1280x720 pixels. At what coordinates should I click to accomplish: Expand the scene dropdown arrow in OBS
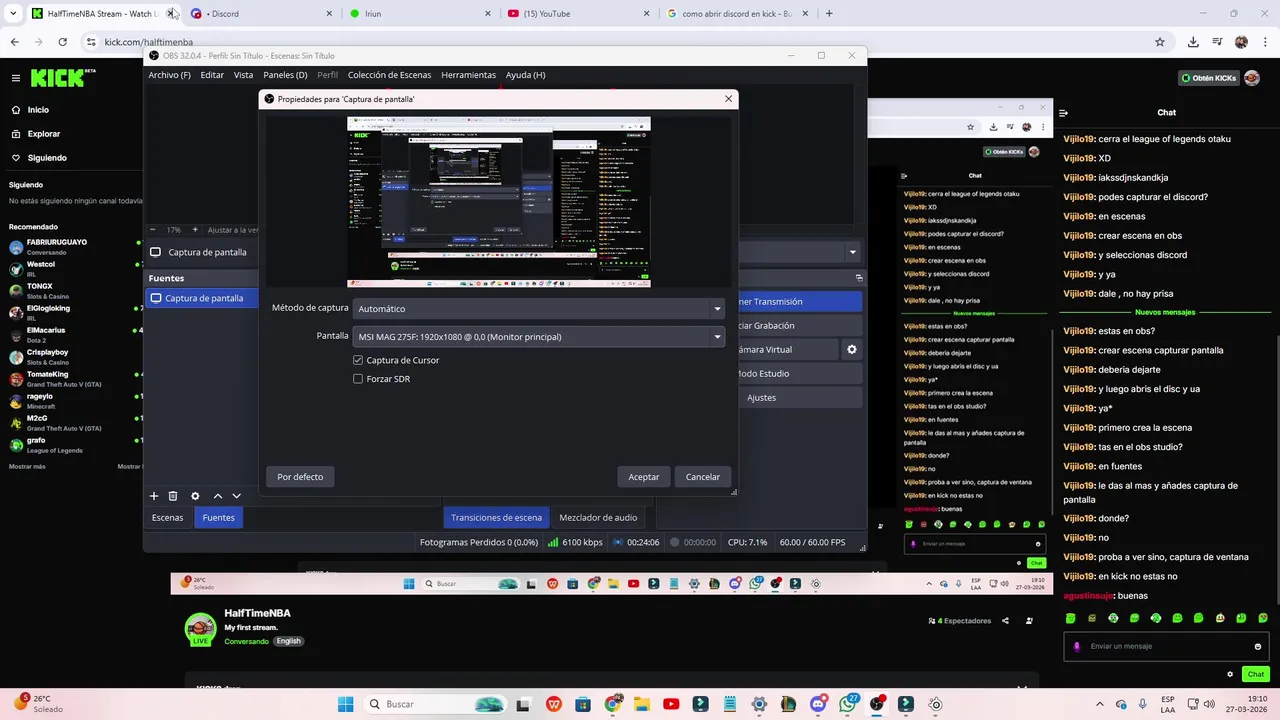tap(852, 252)
